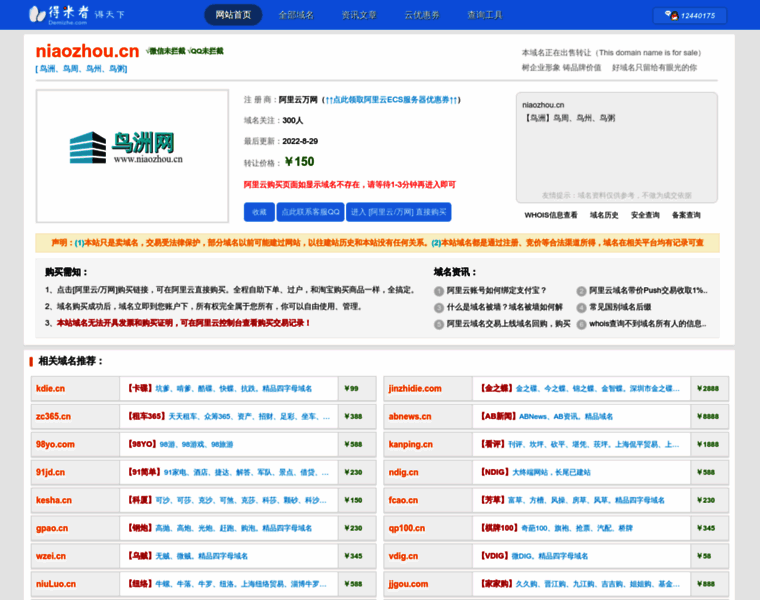This screenshot has height=600, width=760.
Task: Open article 什么是域名被墙
Action: (x=505, y=307)
